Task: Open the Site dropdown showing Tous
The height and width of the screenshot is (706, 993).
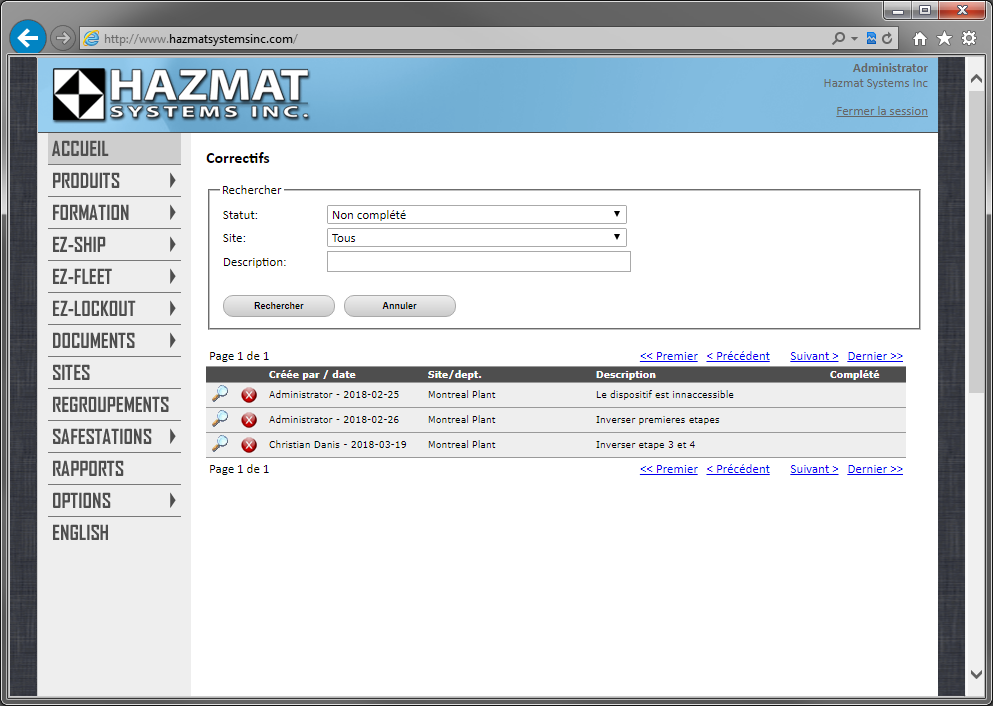Action: (x=477, y=237)
